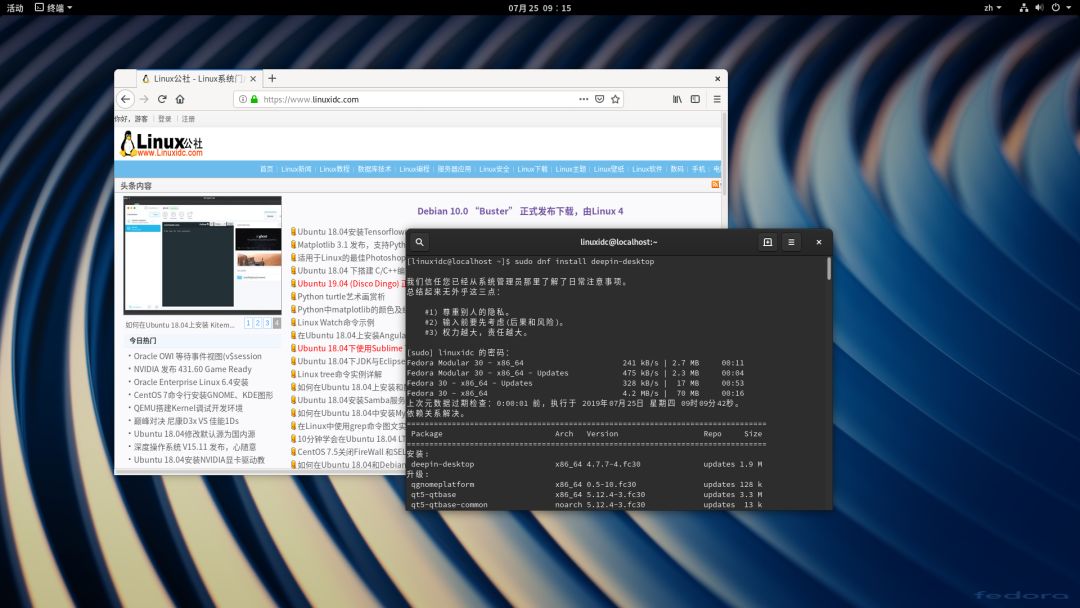Open Firefox library icon

point(677,99)
